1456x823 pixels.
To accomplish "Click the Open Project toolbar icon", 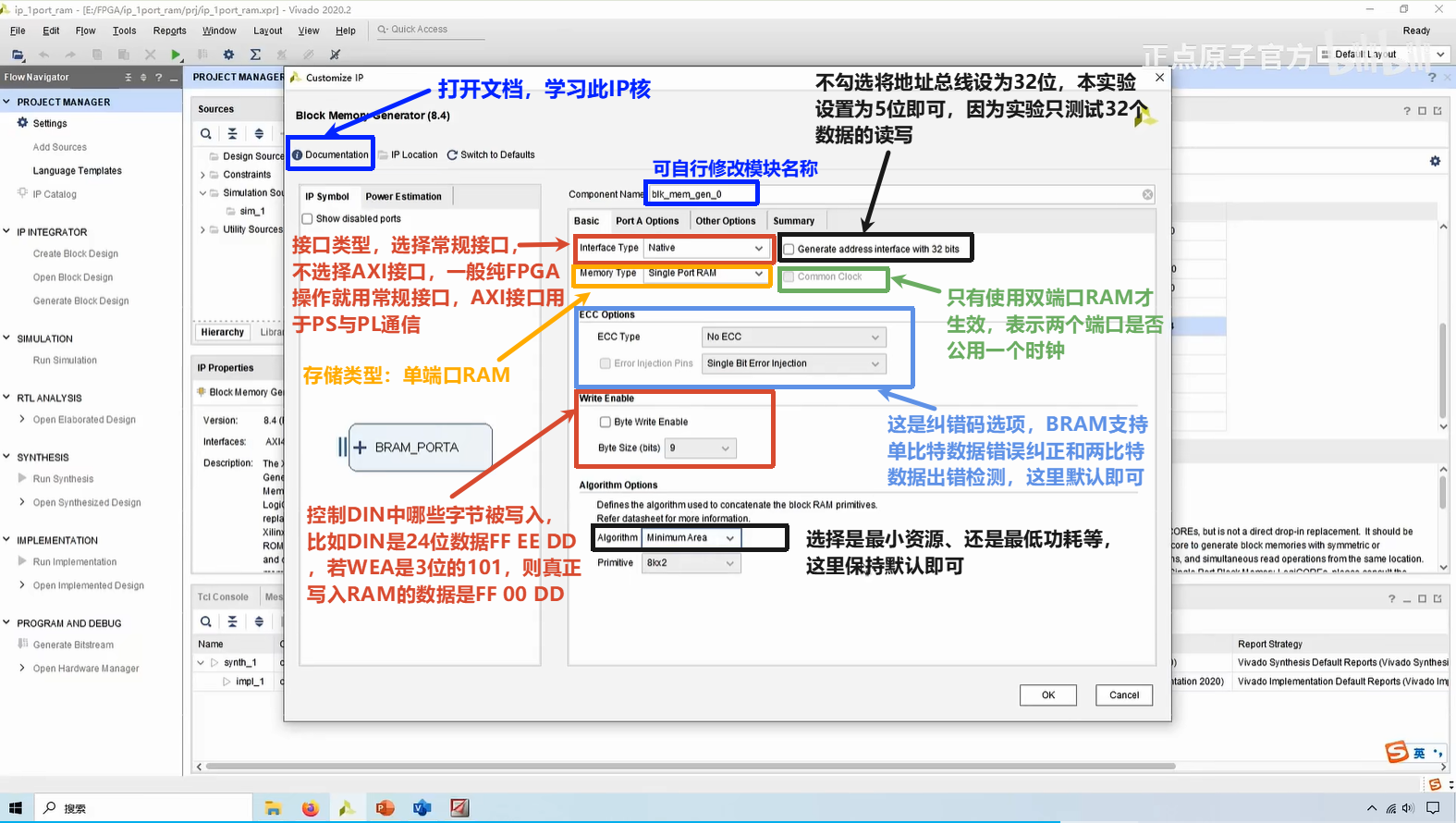I will coord(18,55).
